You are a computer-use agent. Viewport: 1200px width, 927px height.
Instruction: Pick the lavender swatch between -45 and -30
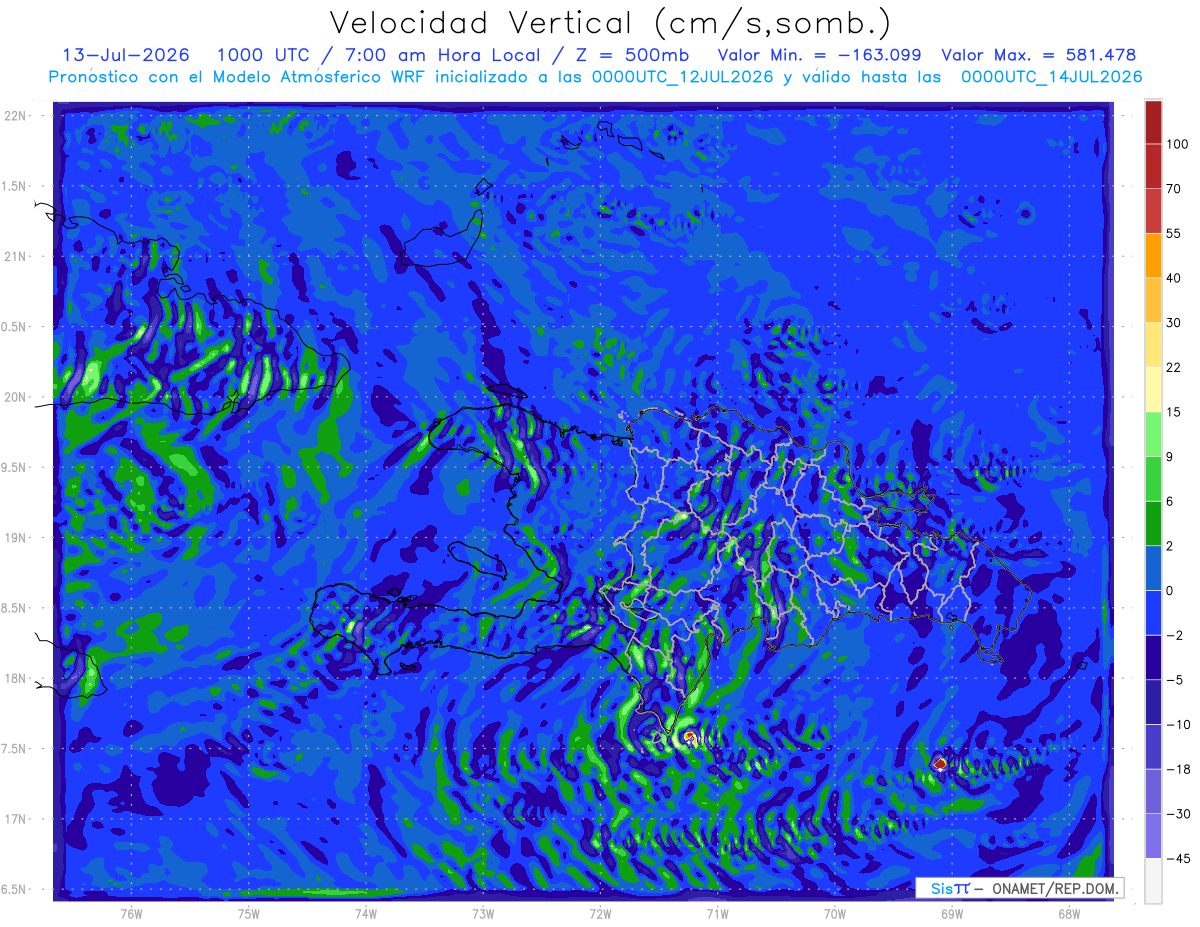1153,835
